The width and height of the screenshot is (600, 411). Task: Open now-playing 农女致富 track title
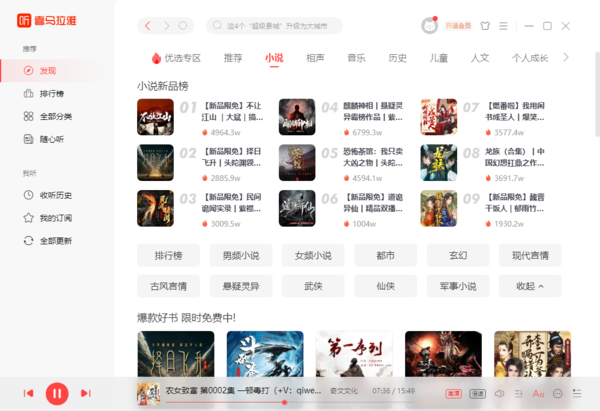click(x=243, y=390)
